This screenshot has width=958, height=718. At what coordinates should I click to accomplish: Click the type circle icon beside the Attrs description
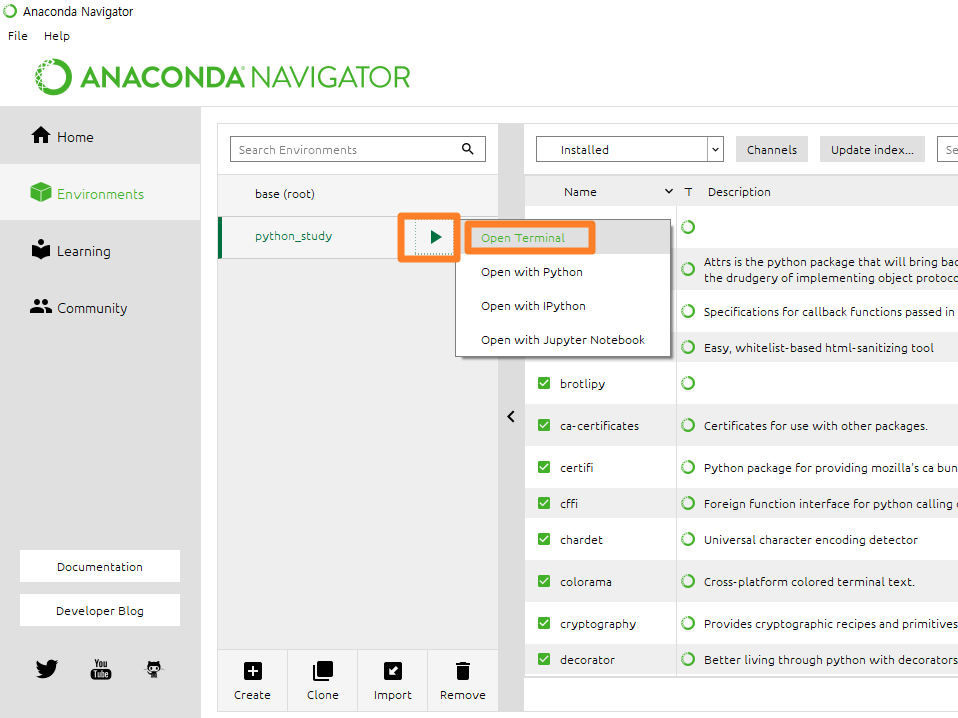point(688,269)
